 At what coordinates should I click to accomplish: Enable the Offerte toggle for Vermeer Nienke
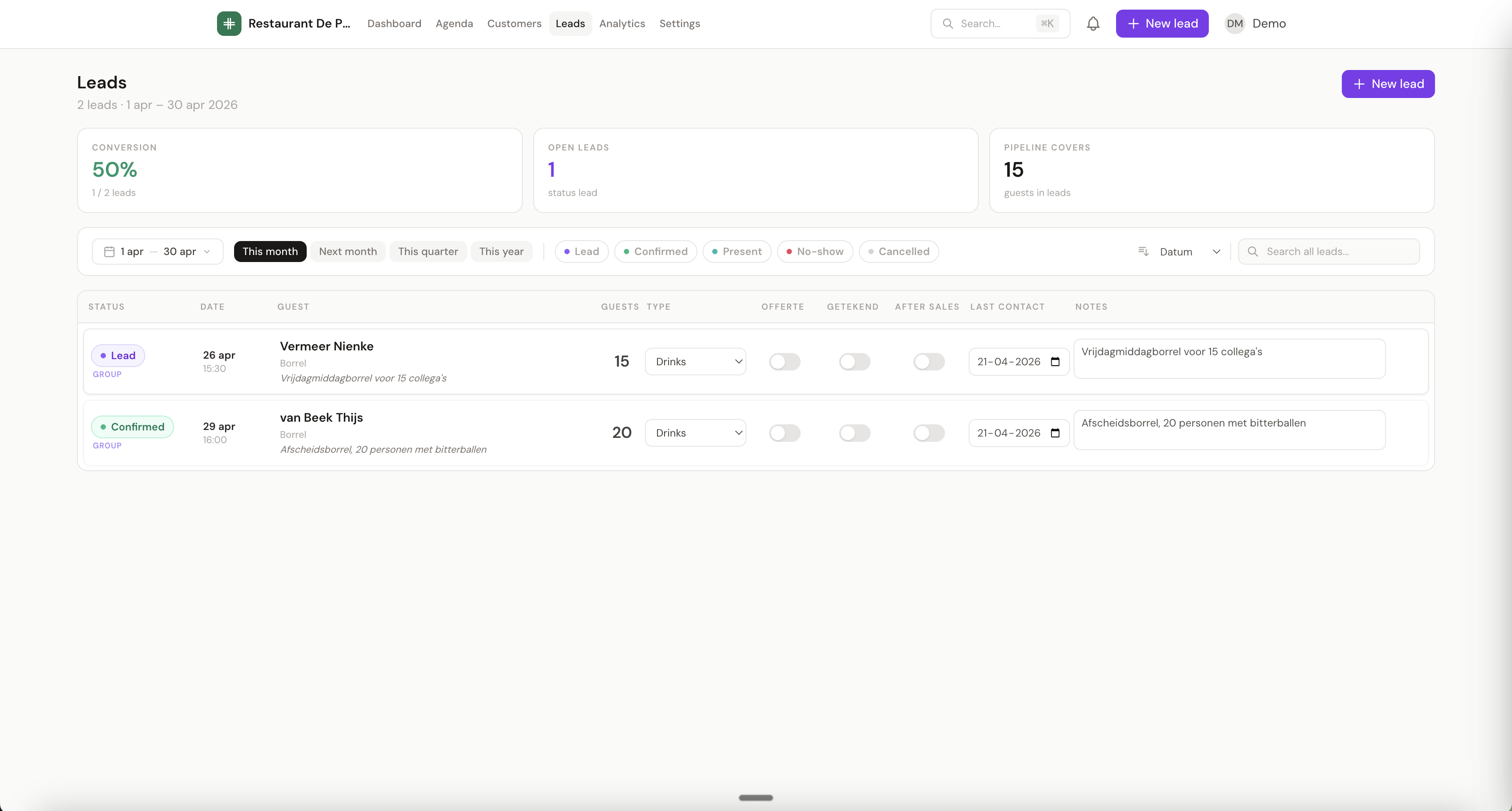coord(785,361)
